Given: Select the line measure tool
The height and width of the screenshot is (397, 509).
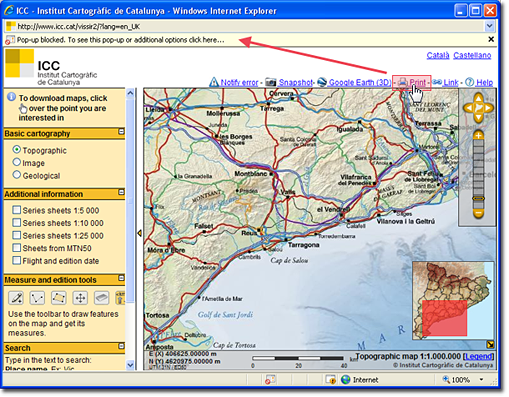Looking at the screenshot, I should pos(37,297).
